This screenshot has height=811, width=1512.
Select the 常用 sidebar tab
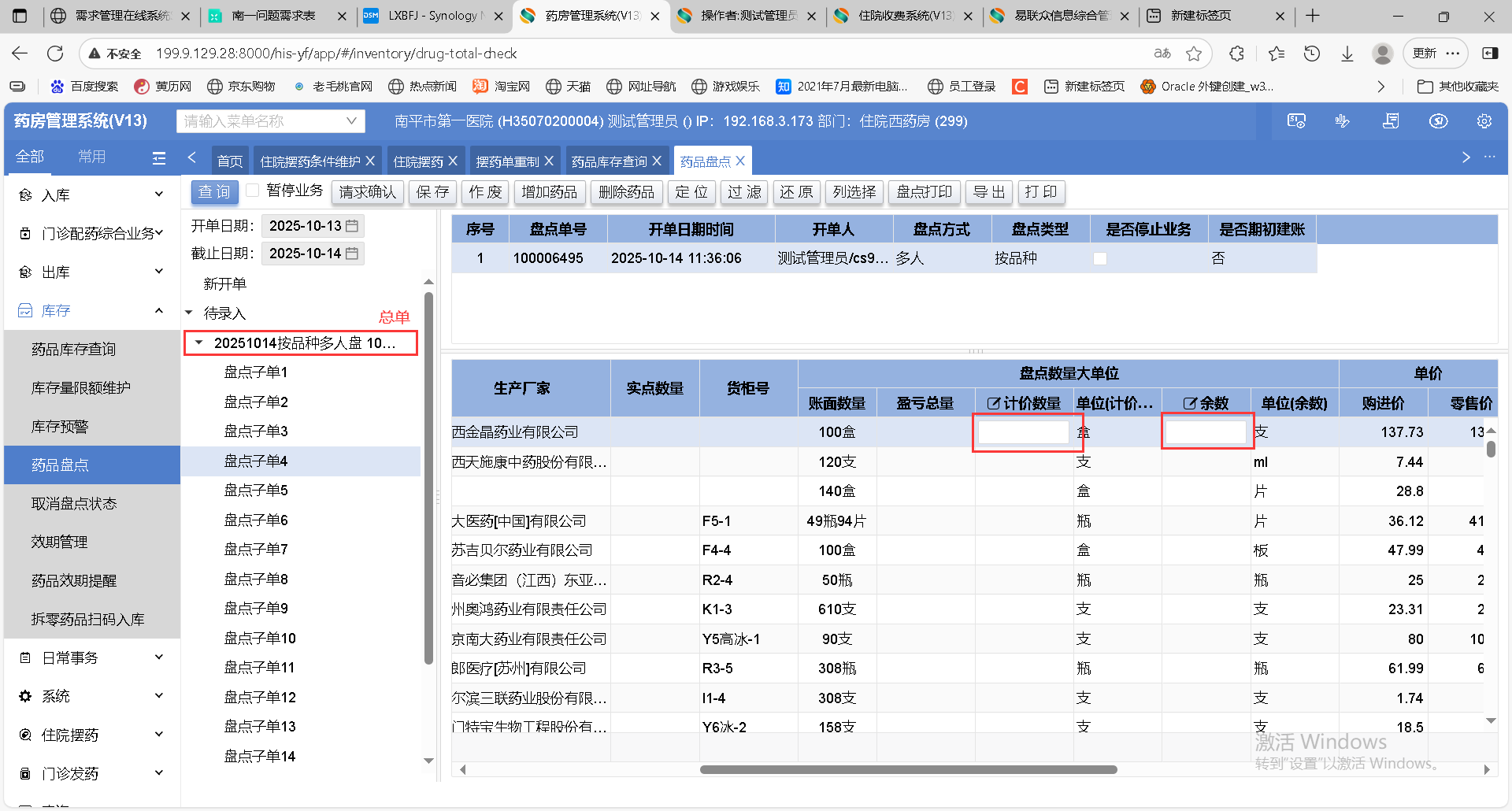click(x=91, y=157)
